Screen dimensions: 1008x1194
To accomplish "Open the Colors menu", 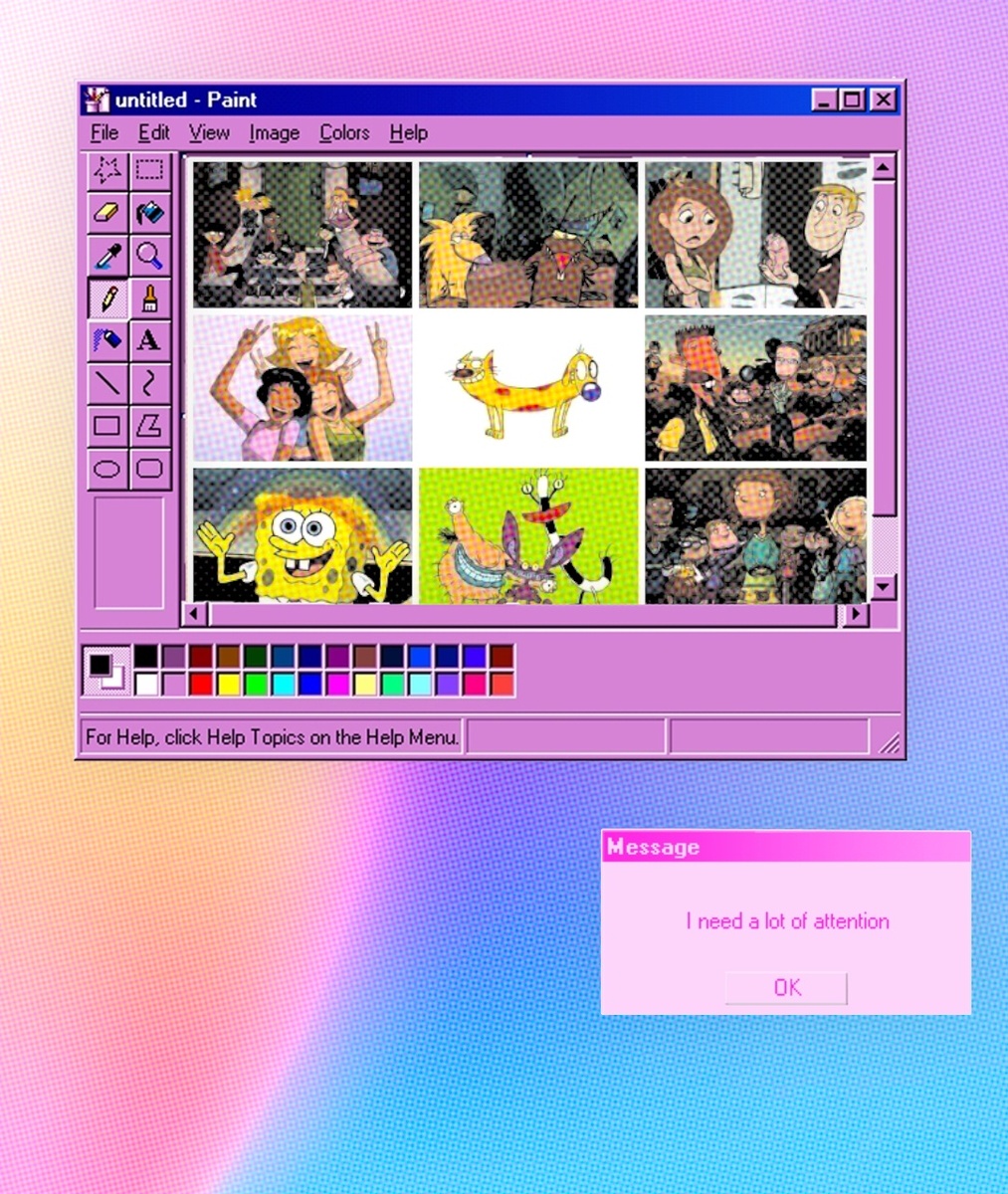I will 344,133.
